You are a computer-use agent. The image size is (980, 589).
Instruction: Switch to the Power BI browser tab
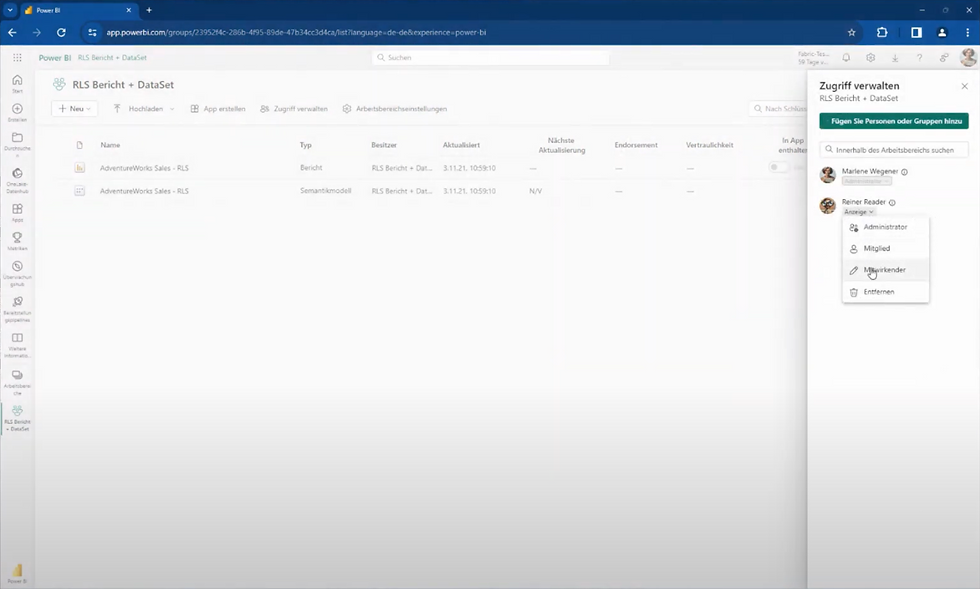coord(79,10)
